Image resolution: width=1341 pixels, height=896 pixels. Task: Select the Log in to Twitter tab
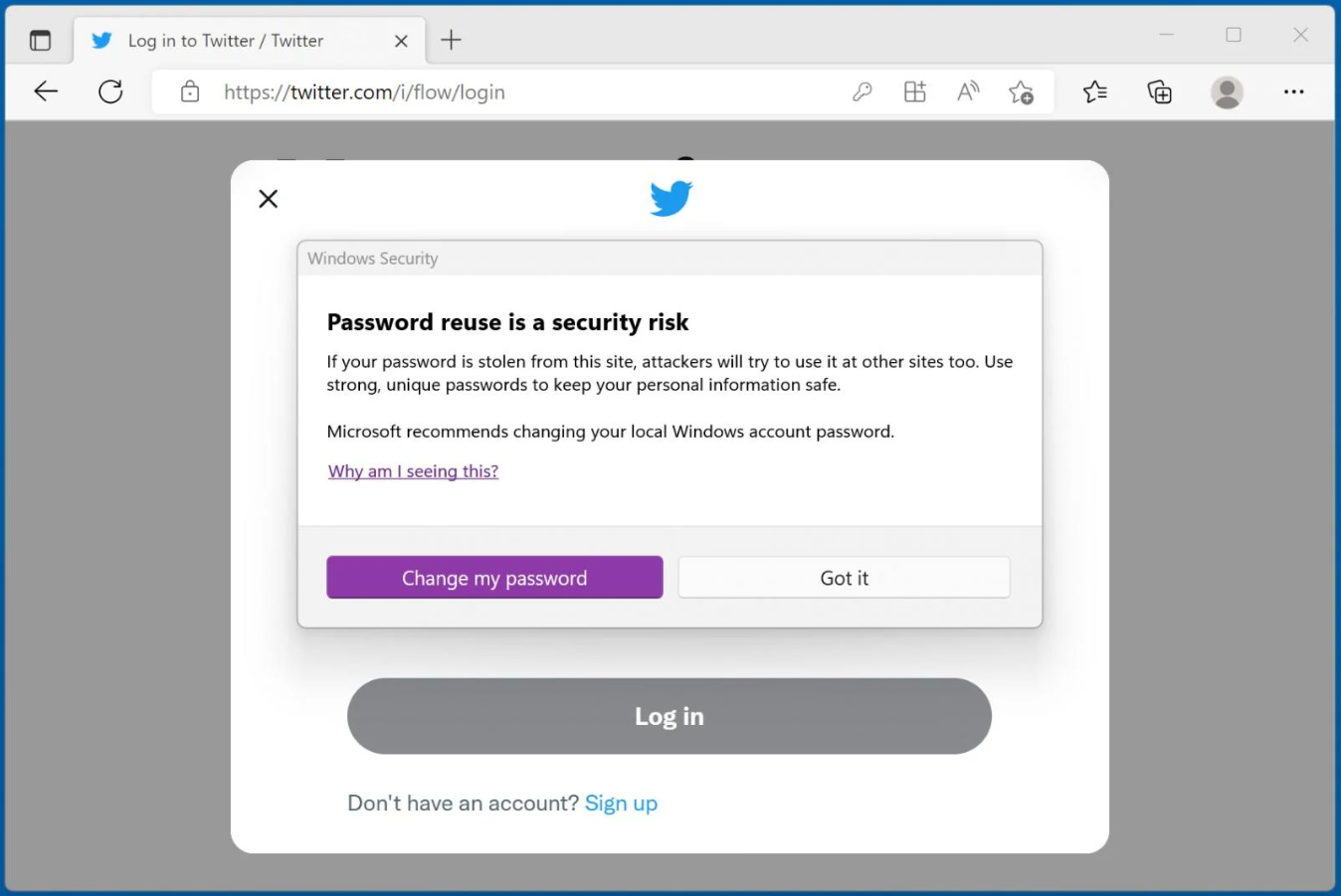coord(226,41)
